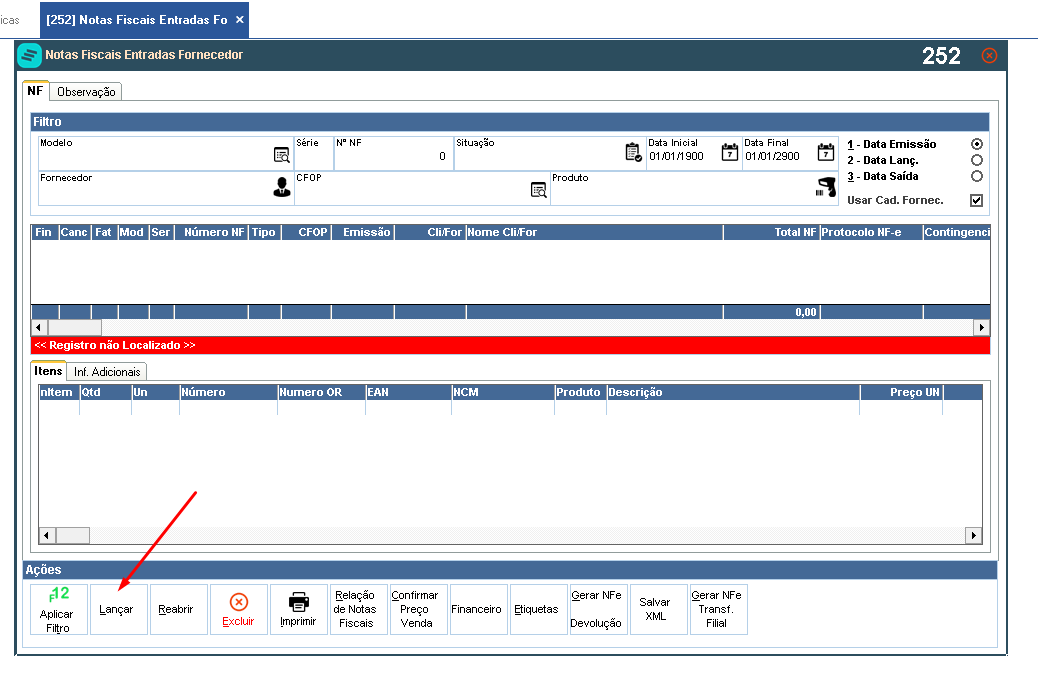Viewport: 1038px width, 677px height.
Task: Click Itens grid scrollbar right arrow
Action: 973,535
